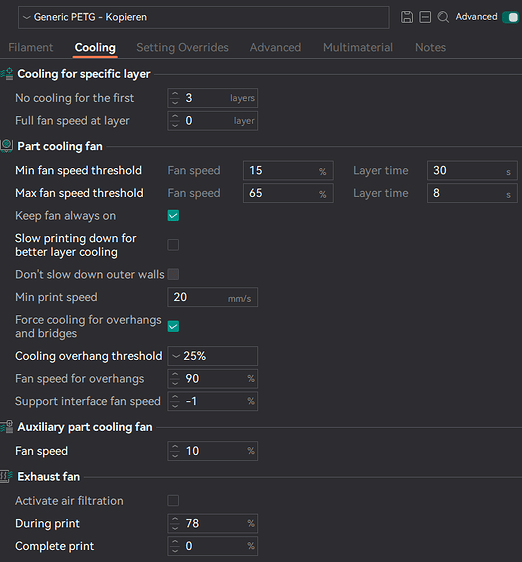The width and height of the screenshot is (522, 562).
Task: Increase Fan speed for overhangs value
Action: 175,374
